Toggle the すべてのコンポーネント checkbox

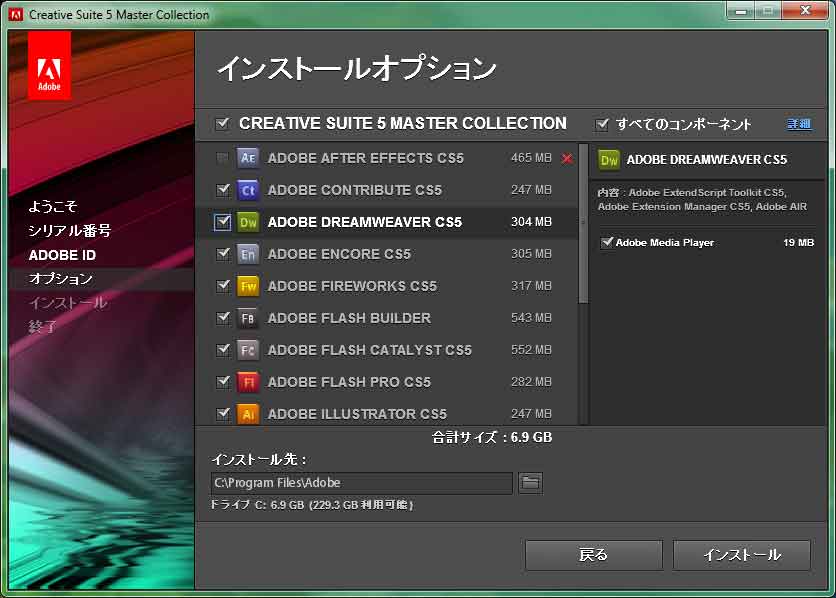tap(602, 124)
